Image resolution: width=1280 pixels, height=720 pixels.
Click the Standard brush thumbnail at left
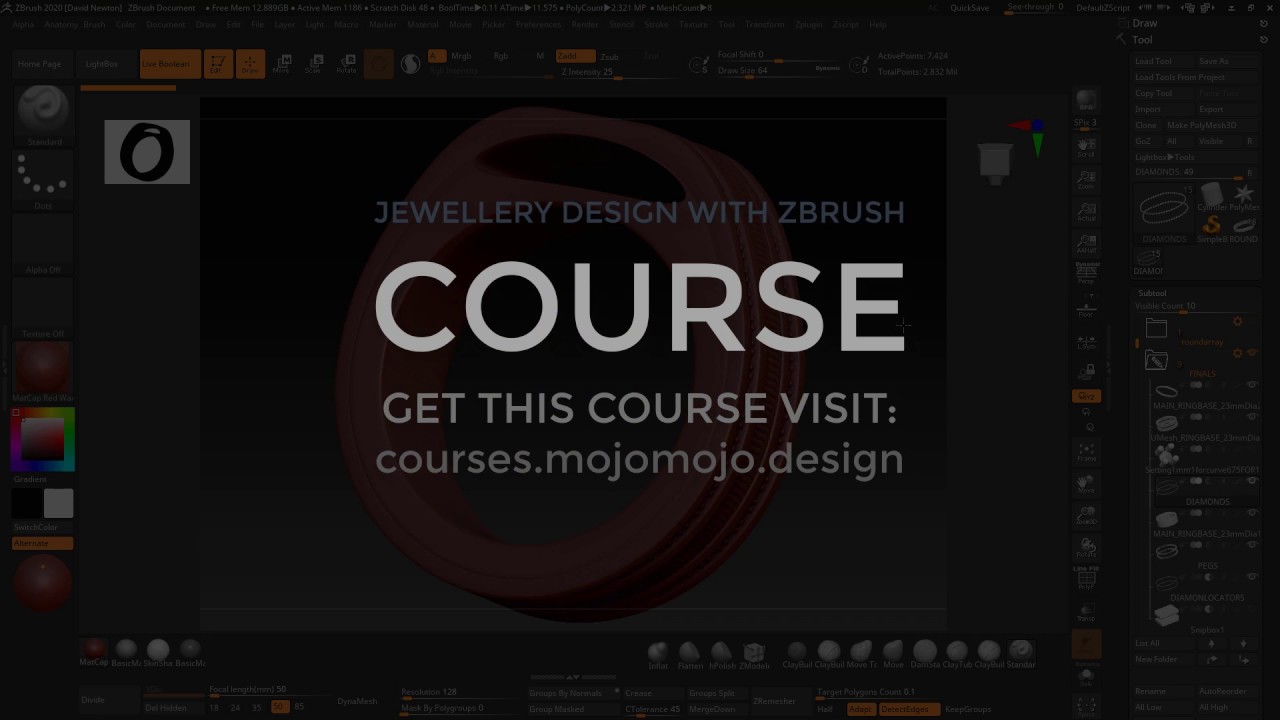click(x=43, y=114)
